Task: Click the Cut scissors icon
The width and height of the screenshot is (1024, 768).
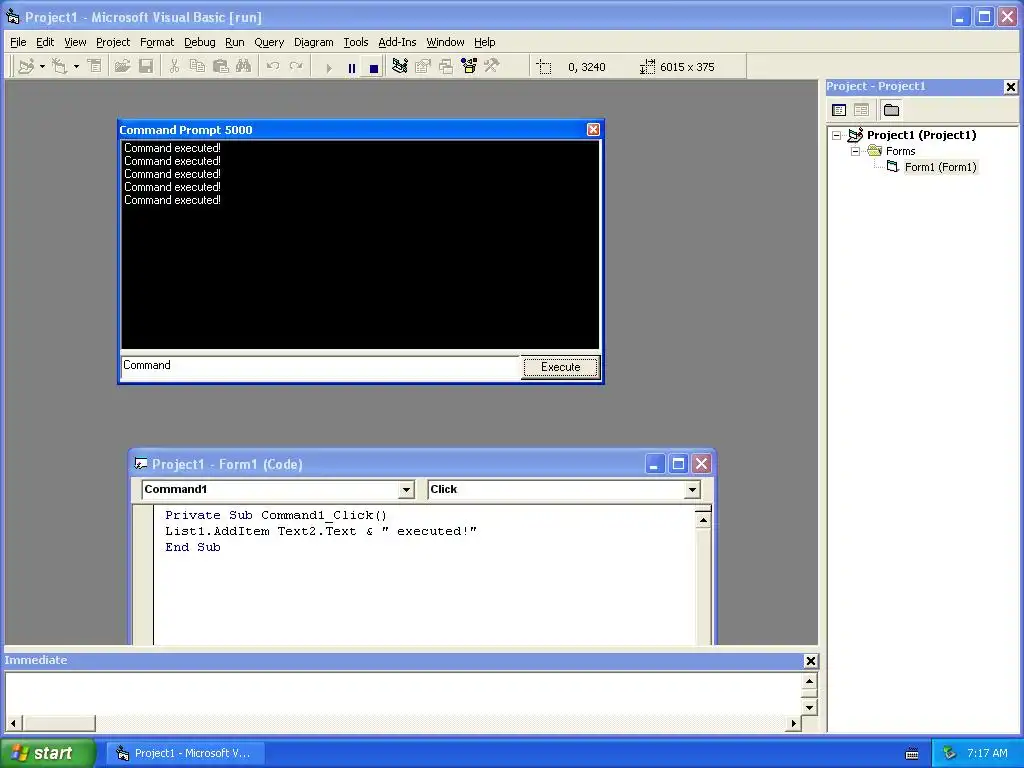Action: coord(174,66)
